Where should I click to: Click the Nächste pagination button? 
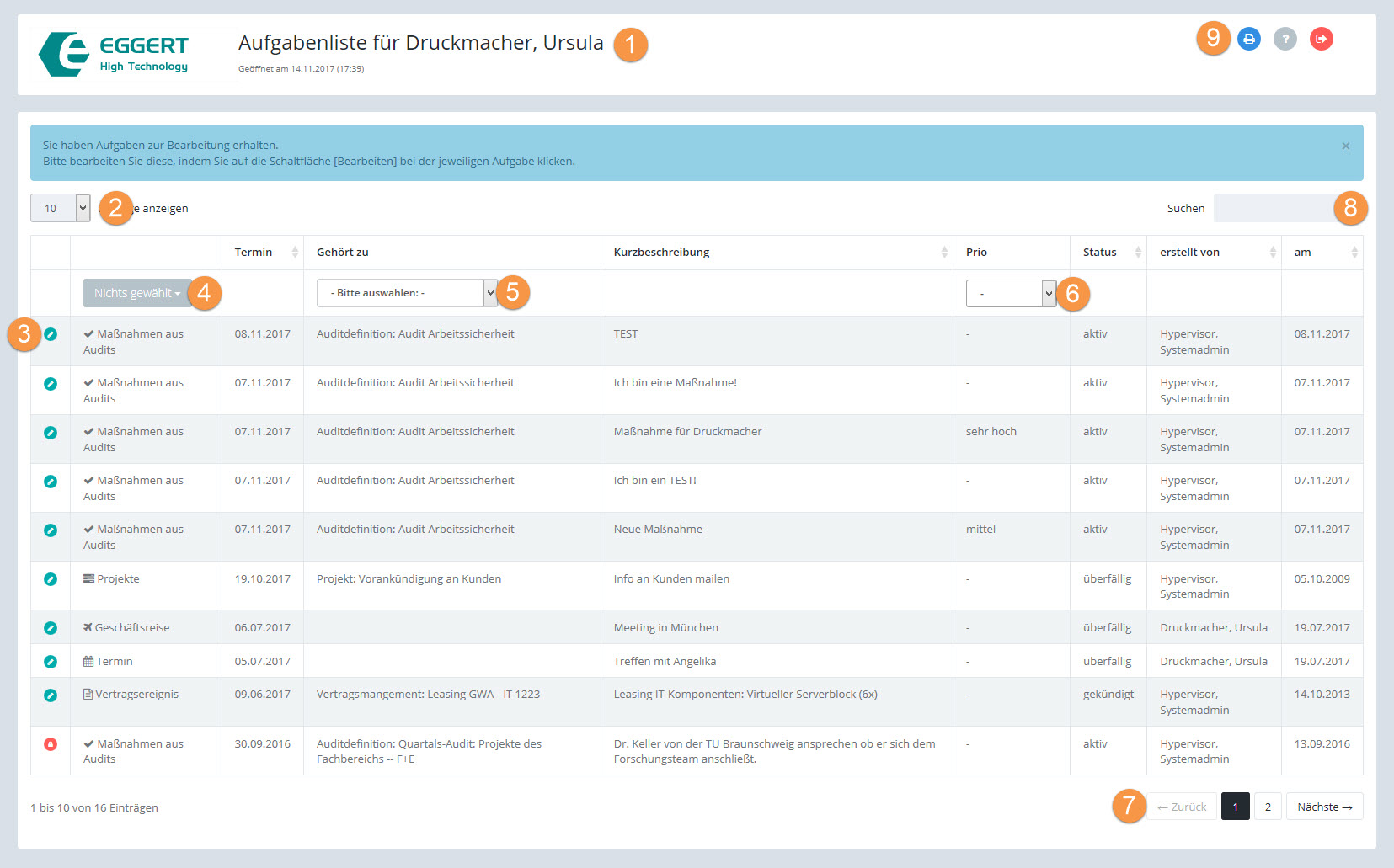(x=1324, y=807)
